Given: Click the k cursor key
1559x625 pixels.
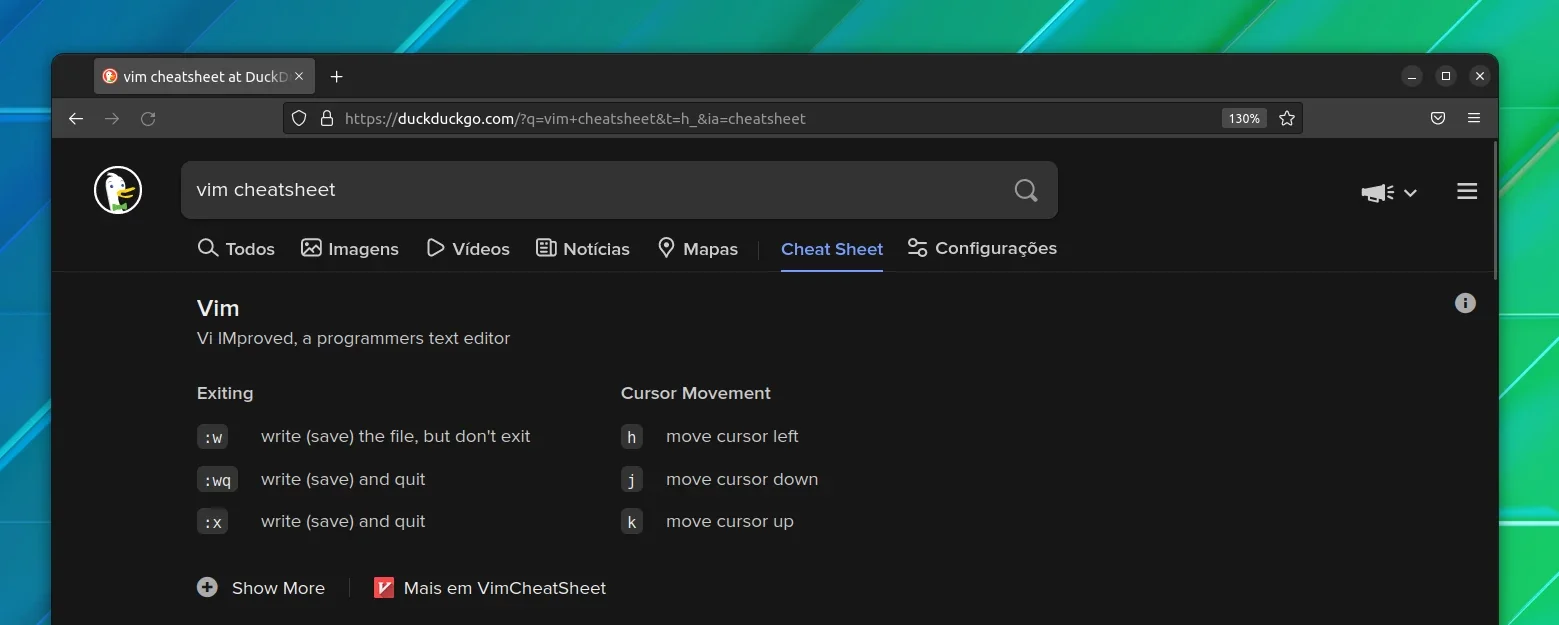Looking at the screenshot, I should tap(632, 522).
